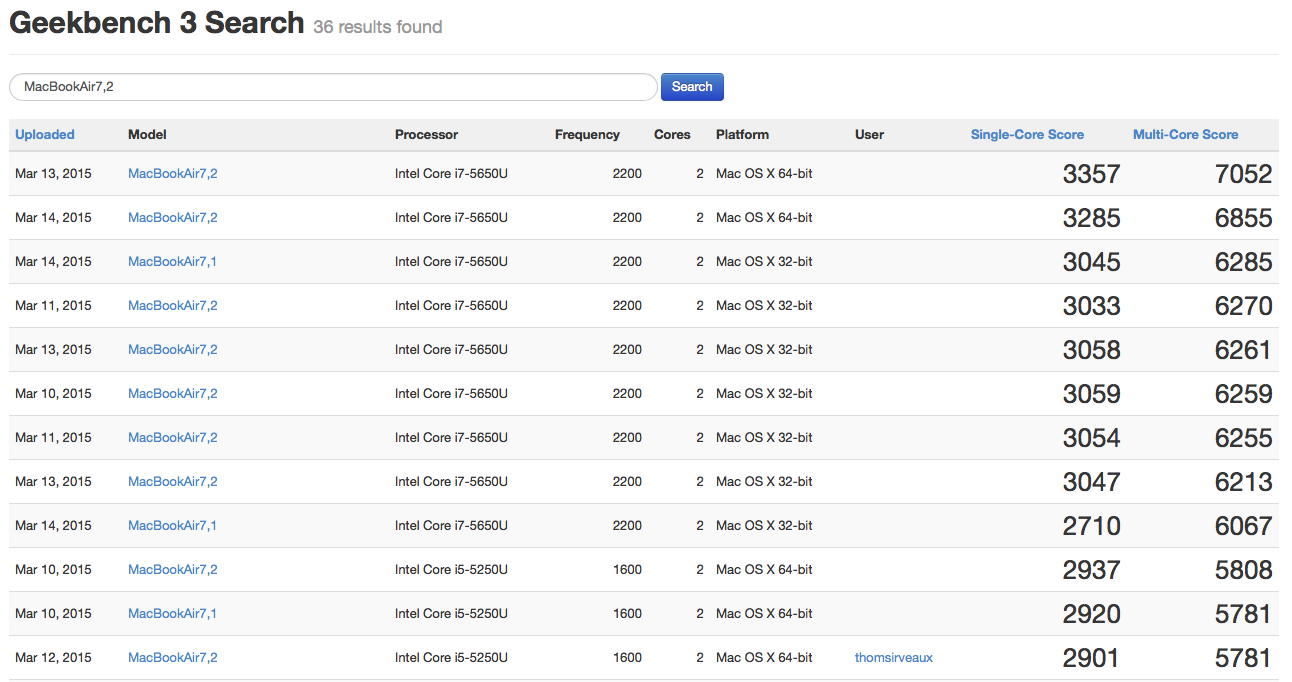Sort results by Uploaded column
This screenshot has width=1292, height=682.
pos(45,134)
